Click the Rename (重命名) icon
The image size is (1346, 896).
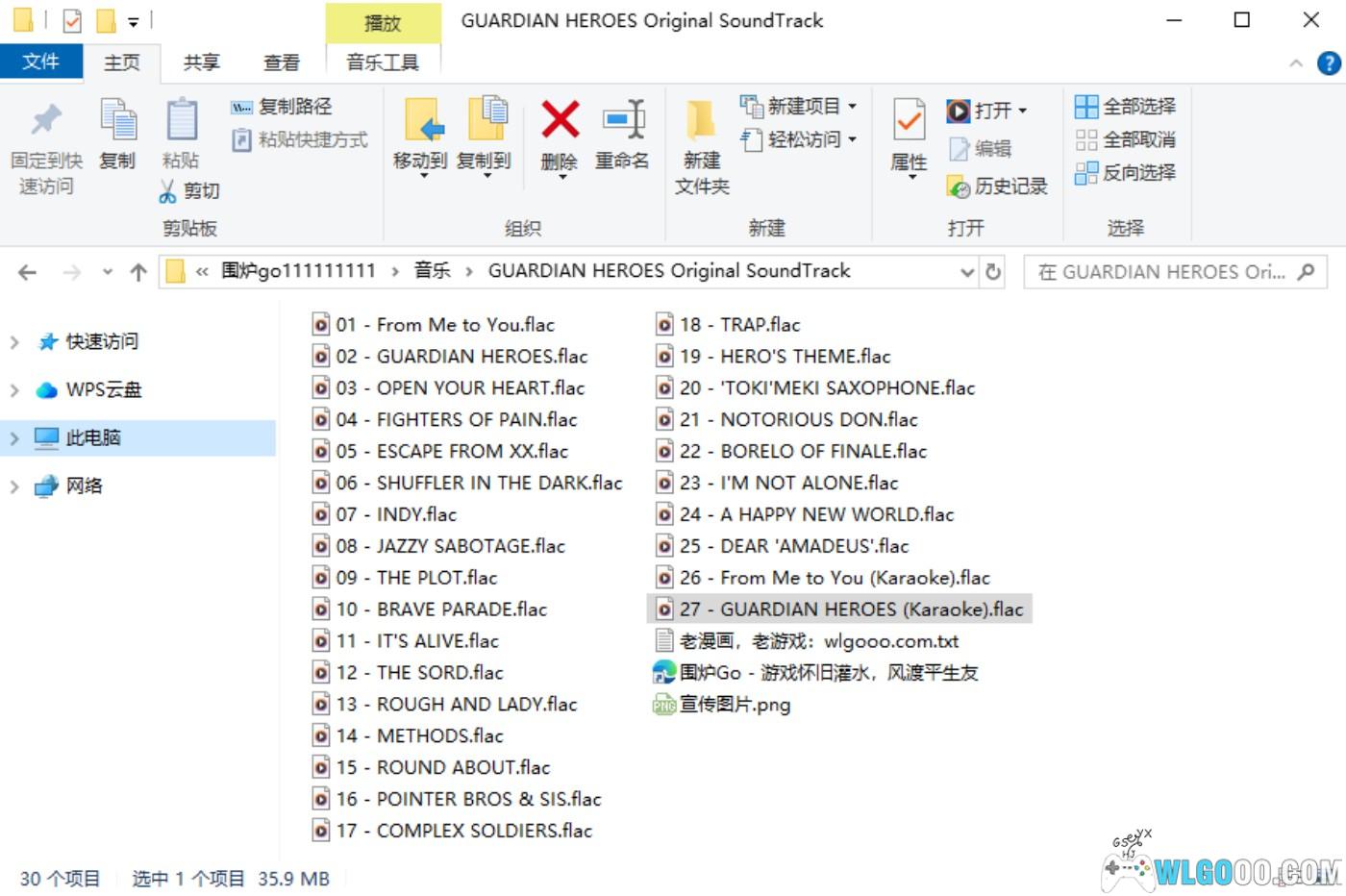coord(622,121)
